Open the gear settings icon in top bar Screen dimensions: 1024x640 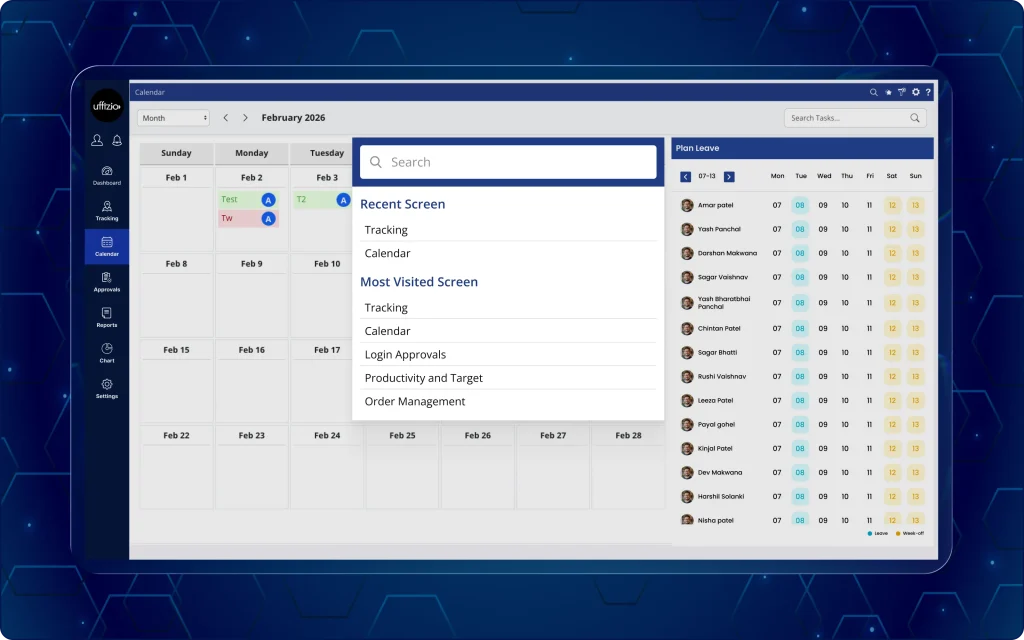916,92
